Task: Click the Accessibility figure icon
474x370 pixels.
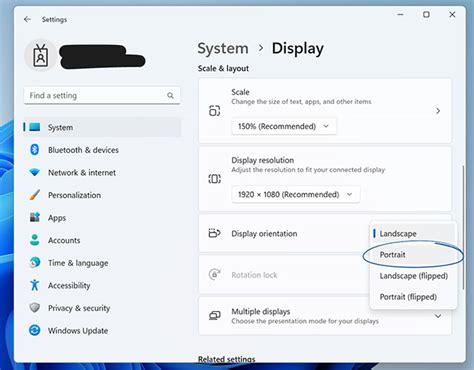Action: click(x=35, y=285)
